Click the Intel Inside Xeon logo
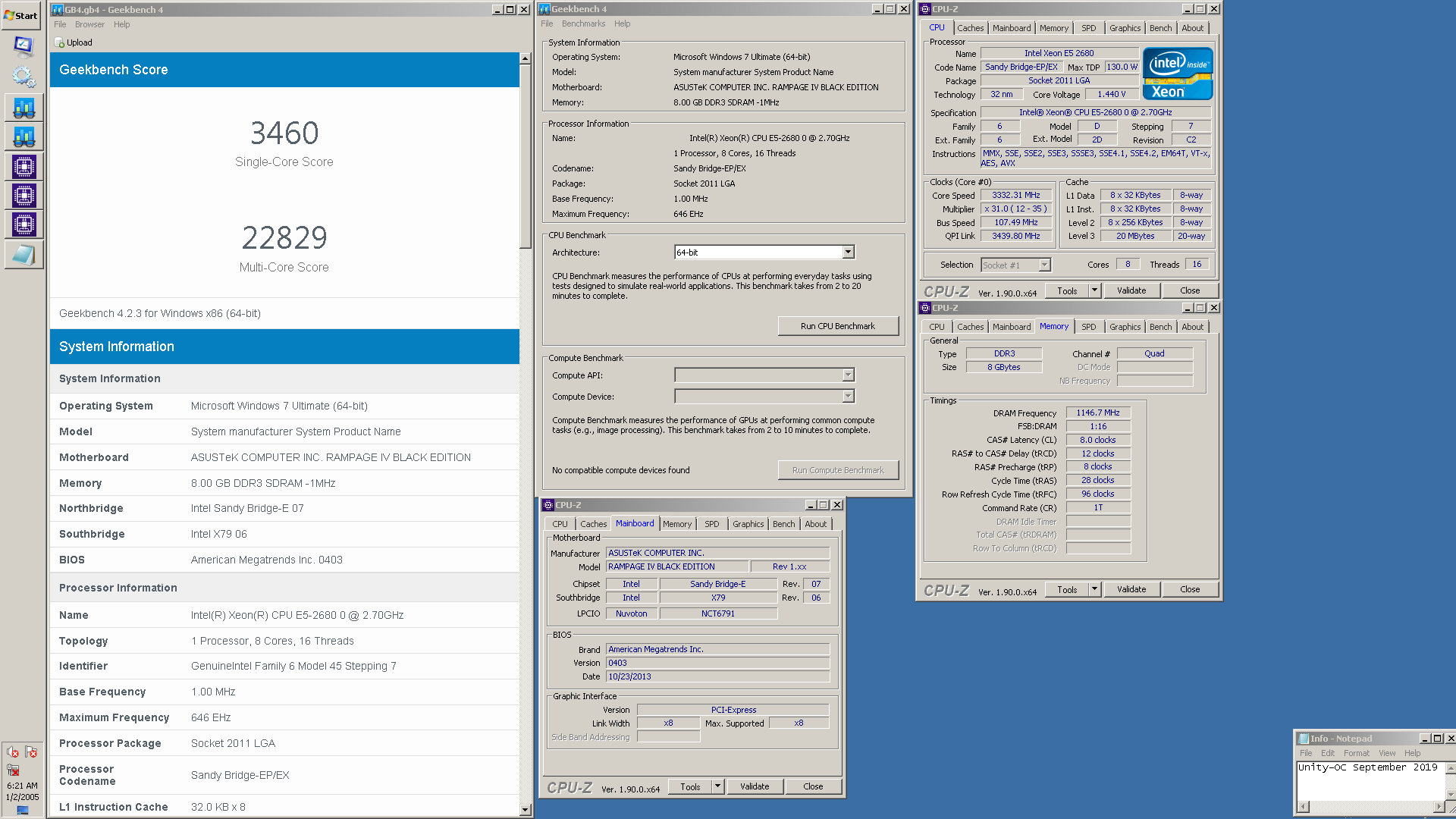 1178,74
